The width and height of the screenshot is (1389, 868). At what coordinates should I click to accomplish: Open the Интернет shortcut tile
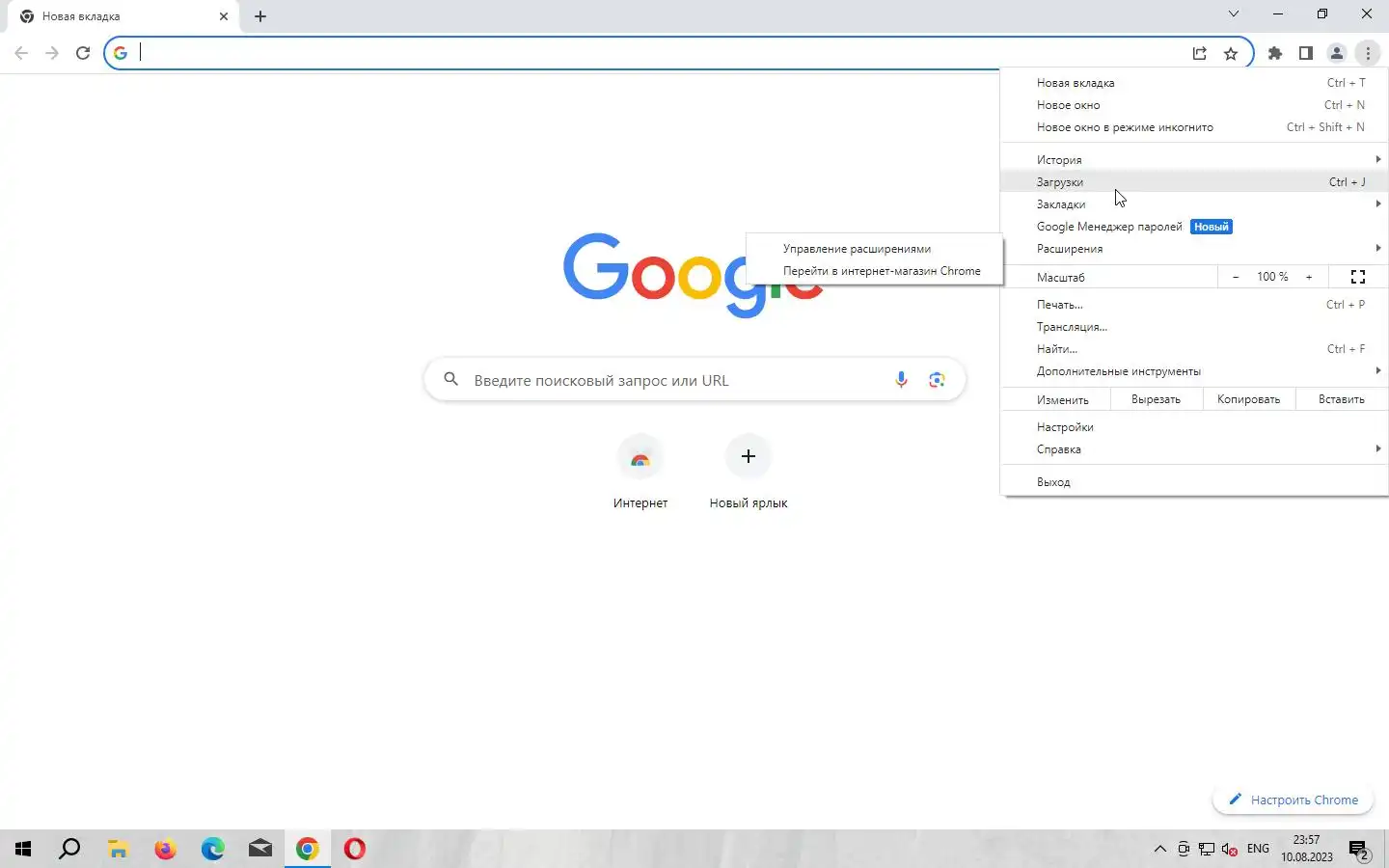(640, 472)
